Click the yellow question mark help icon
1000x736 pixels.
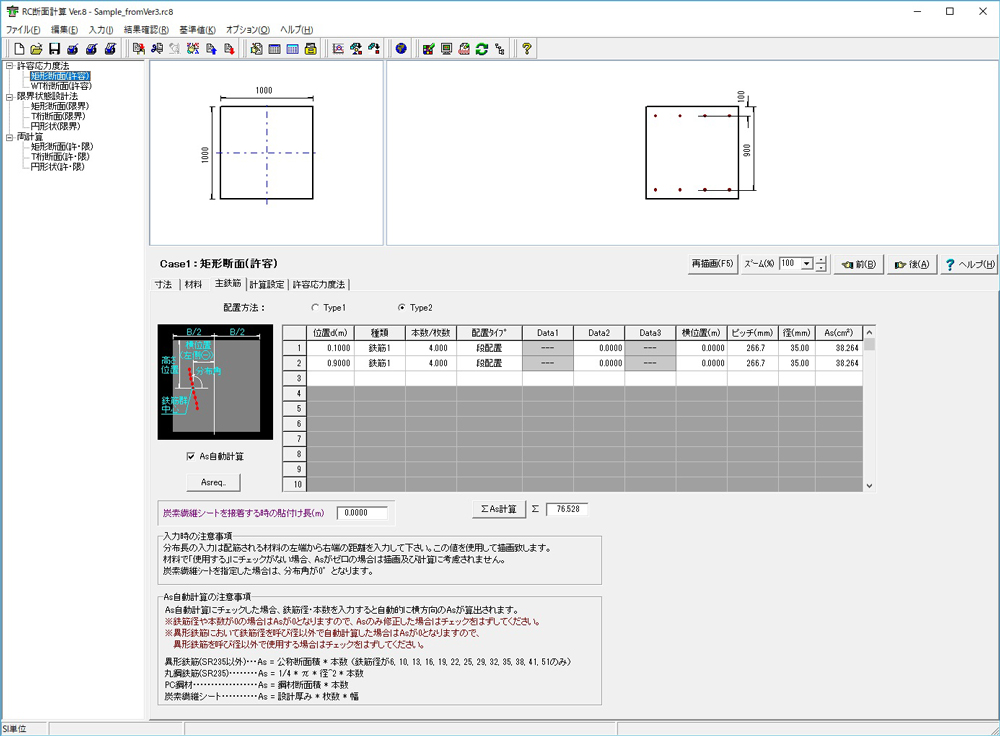pos(527,48)
